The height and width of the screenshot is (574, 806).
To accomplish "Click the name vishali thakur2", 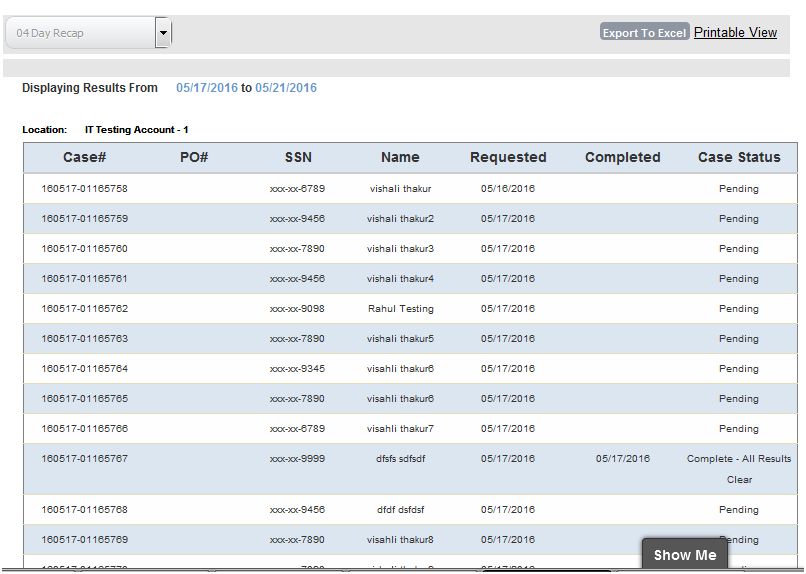I will pyautogui.click(x=400, y=218).
